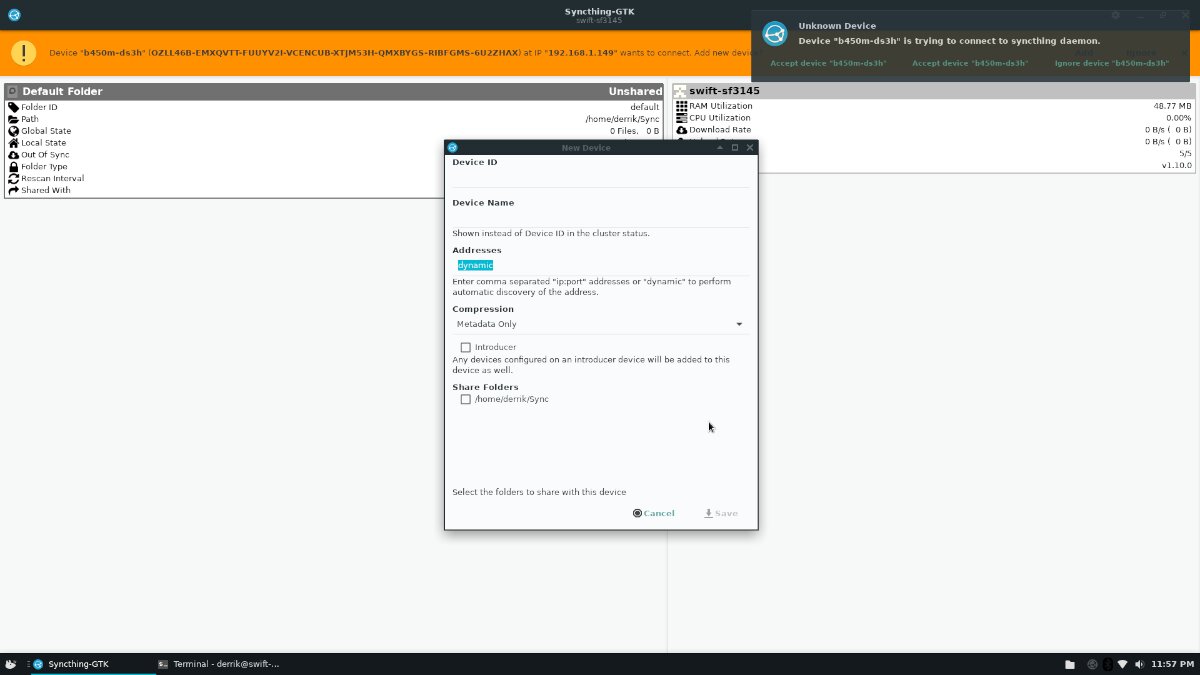The width and height of the screenshot is (1200, 675).
Task: Click the Default Folder header icon
Action: (13, 91)
